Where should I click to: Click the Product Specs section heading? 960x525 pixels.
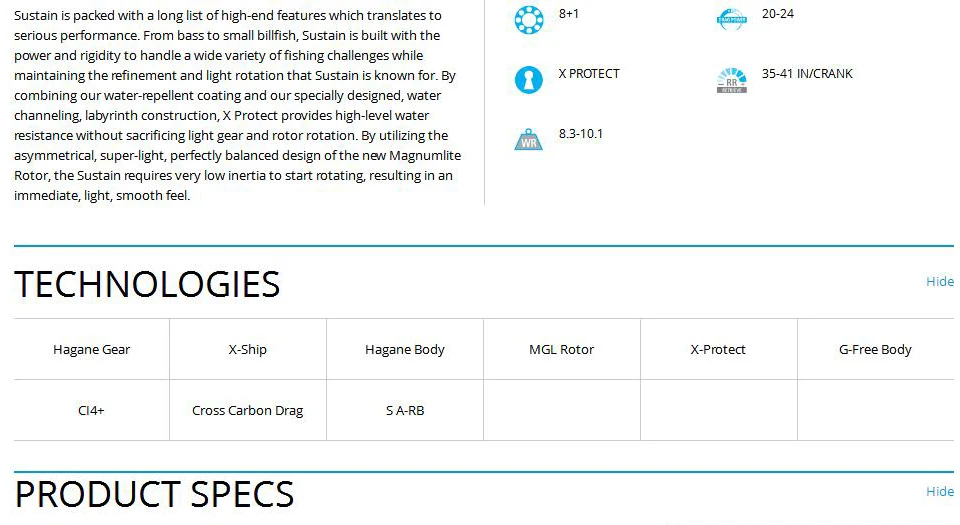pos(154,494)
